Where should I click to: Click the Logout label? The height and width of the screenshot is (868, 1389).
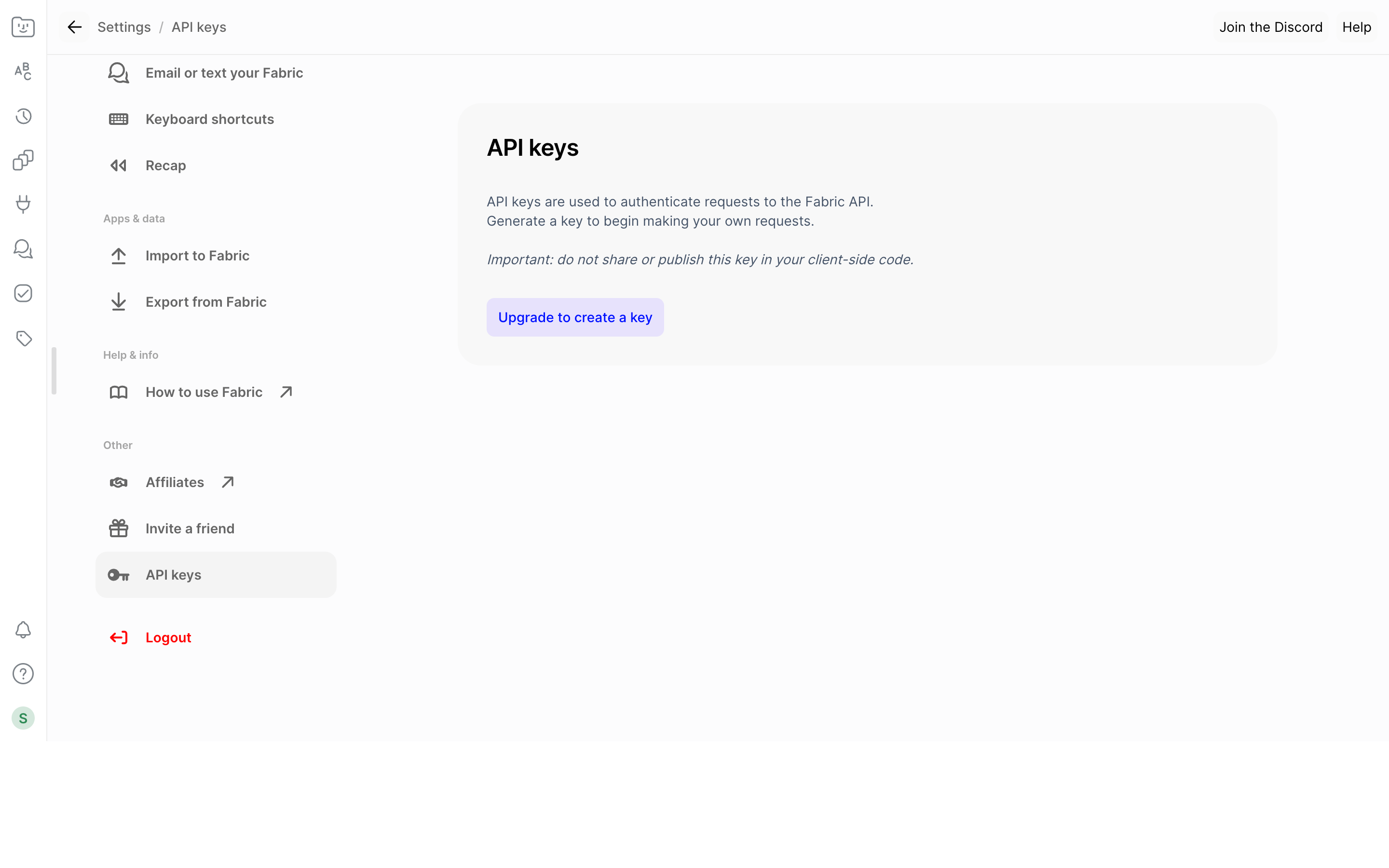168,638
